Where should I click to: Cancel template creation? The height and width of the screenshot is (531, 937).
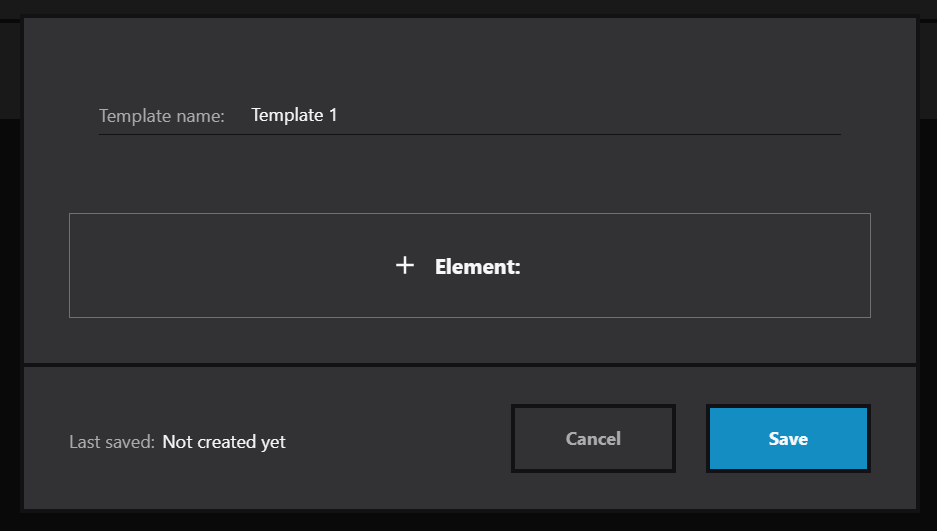pyautogui.click(x=593, y=438)
